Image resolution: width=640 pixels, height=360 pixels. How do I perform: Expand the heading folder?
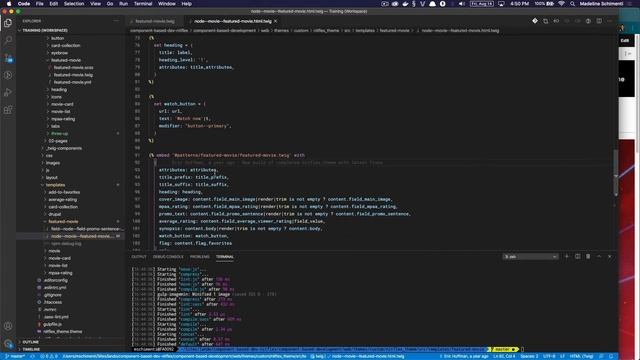pos(59,89)
